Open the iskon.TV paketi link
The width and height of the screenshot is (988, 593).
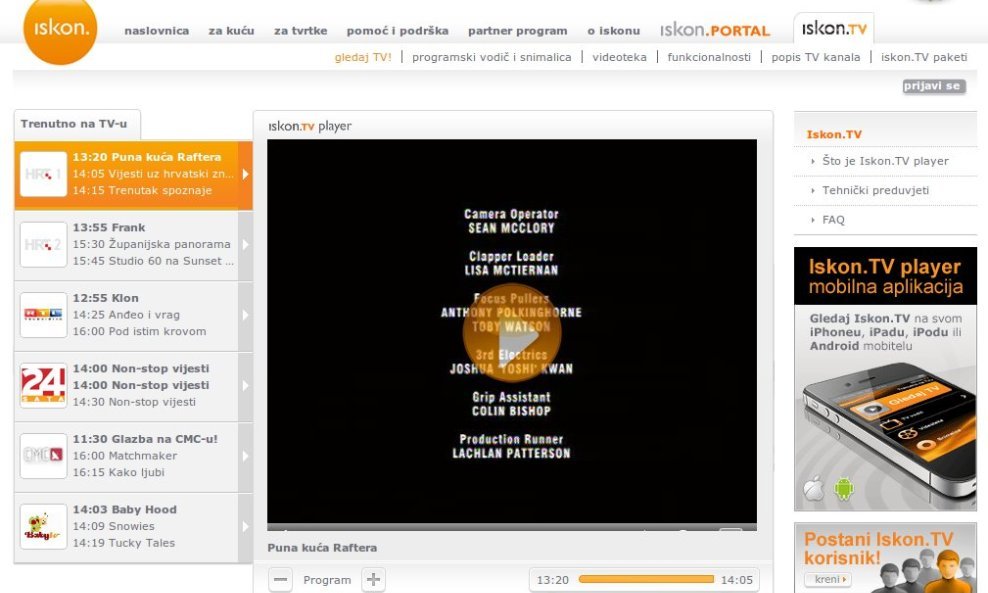[x=924, y=57]
